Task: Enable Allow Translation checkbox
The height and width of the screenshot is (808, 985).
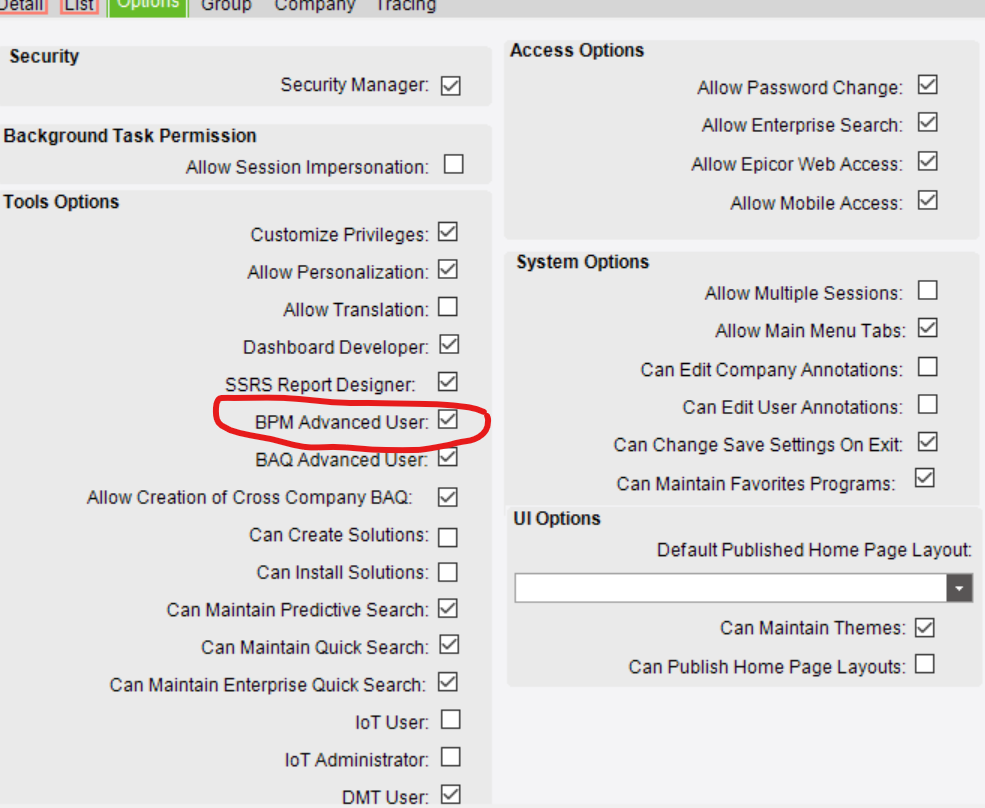Action: click(448, 307)
